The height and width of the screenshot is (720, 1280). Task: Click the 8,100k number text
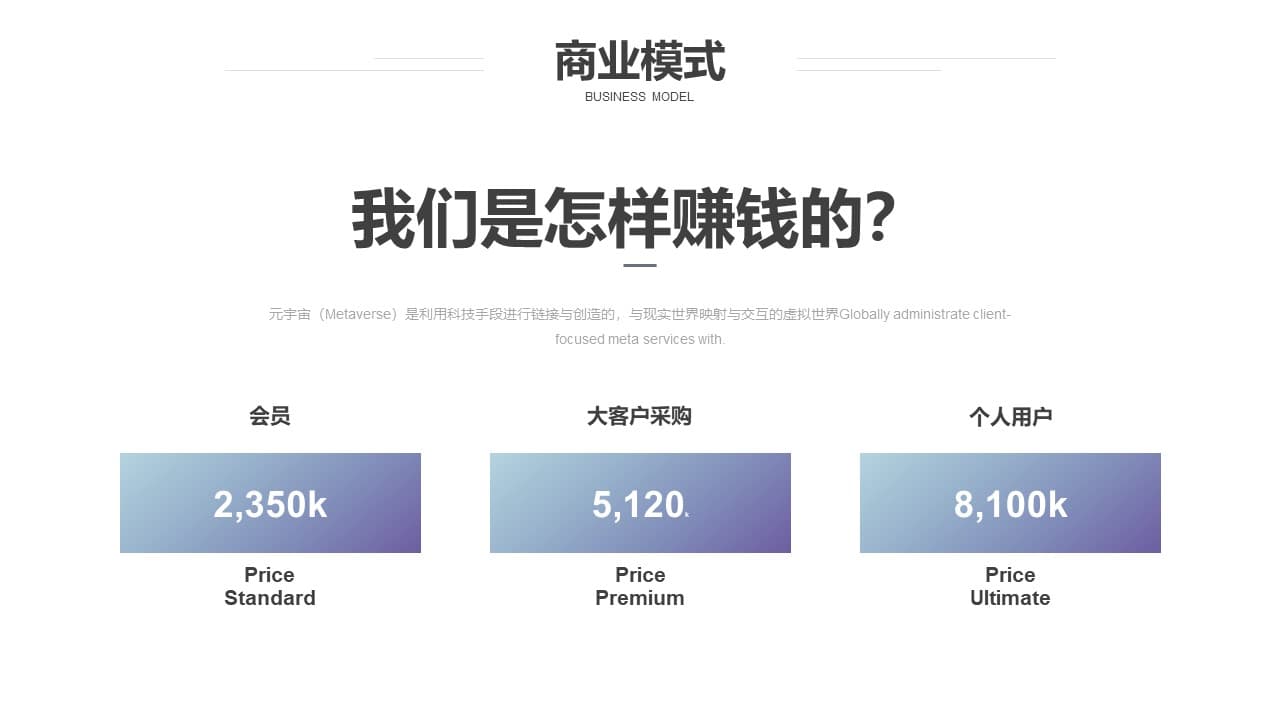click(x=1010, y=505)
